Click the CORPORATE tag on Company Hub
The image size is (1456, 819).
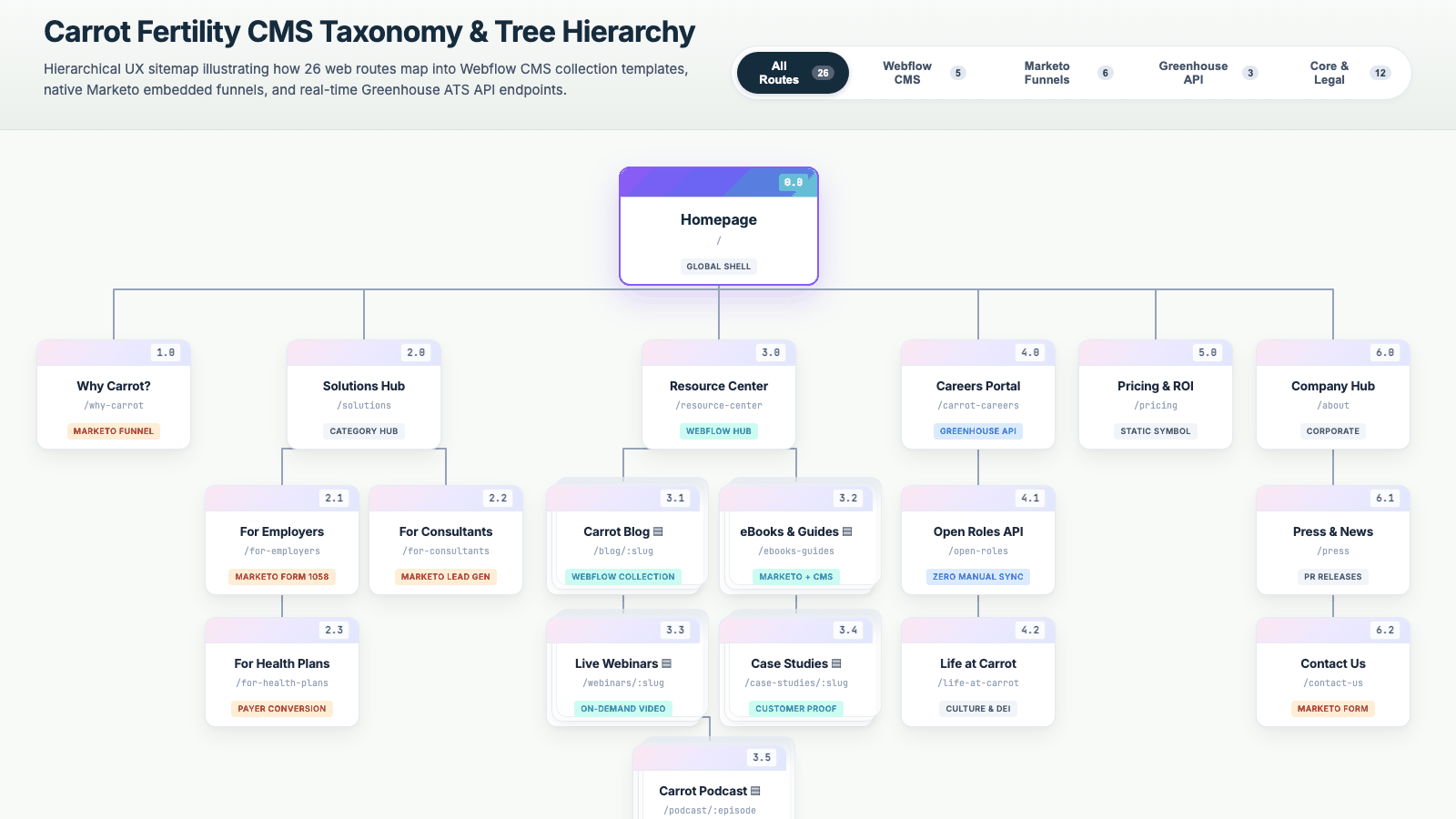click(x=1333, y=431)
